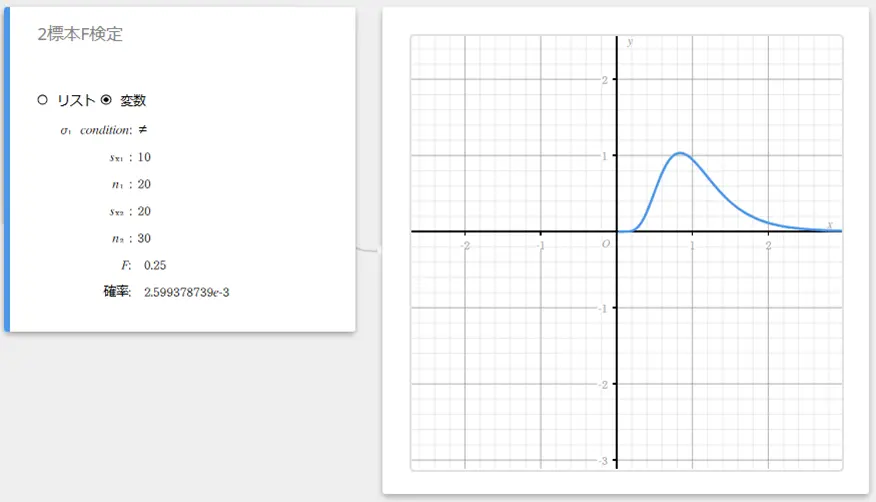Click the -1 tick label on horizontal axis

click(x=540, y=245)
